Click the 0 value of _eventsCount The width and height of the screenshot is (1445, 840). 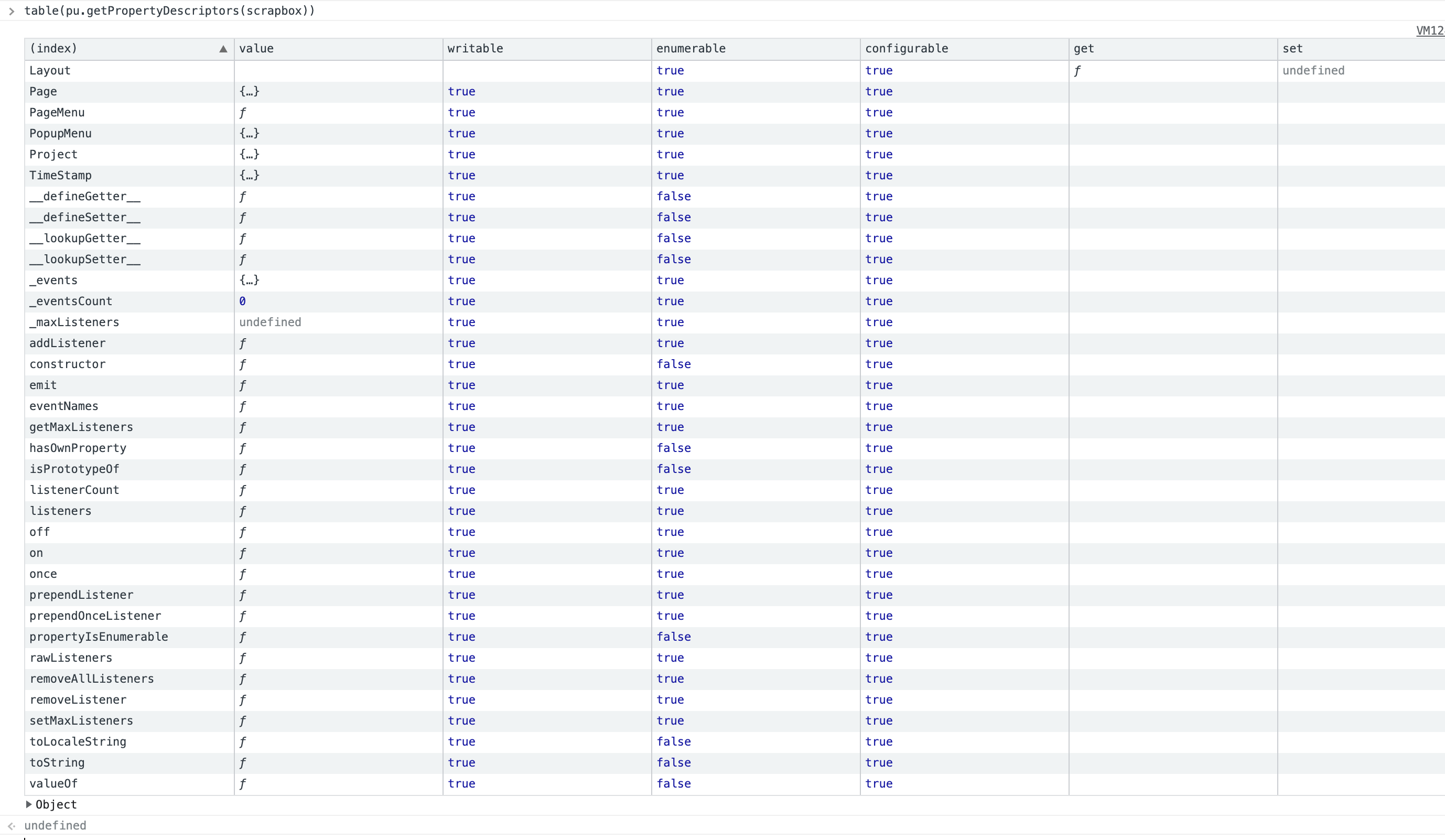click(242, 301)
